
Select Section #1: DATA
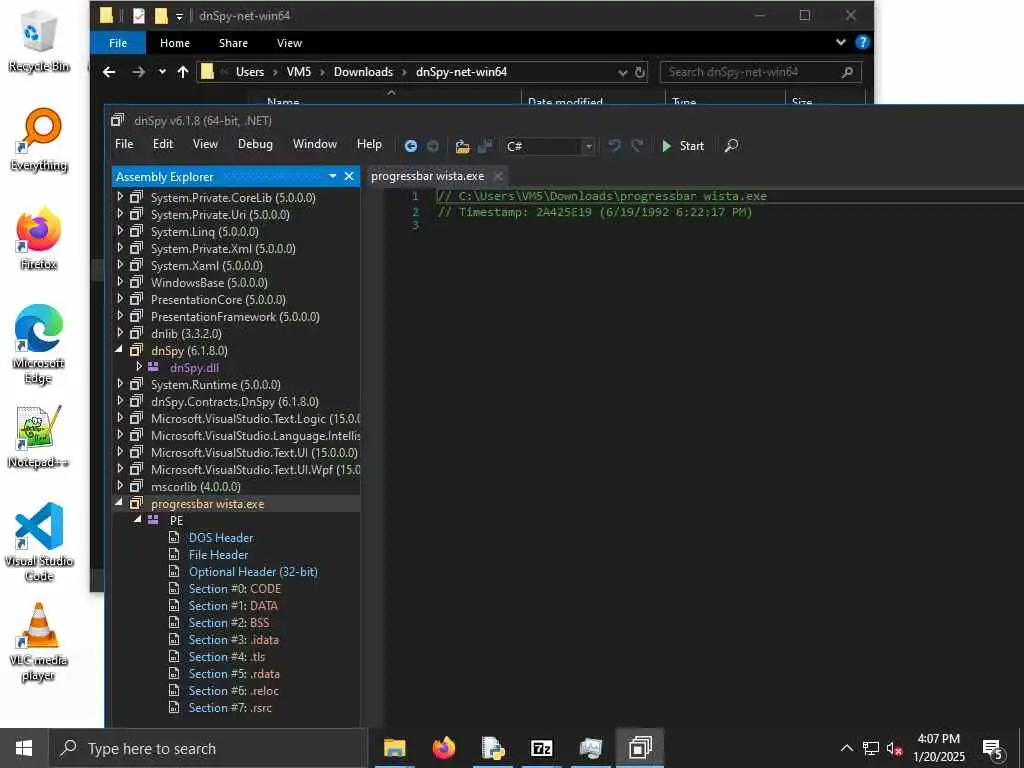tap(233, 605)
